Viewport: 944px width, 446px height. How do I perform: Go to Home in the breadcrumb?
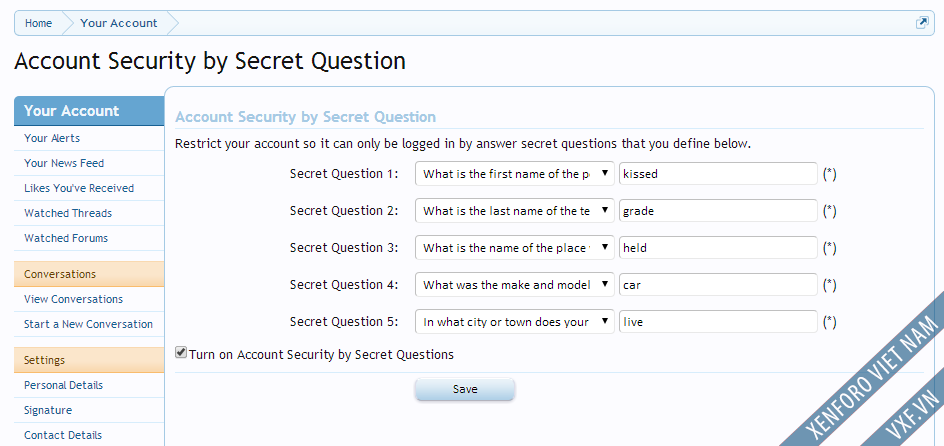click(39, 23)
